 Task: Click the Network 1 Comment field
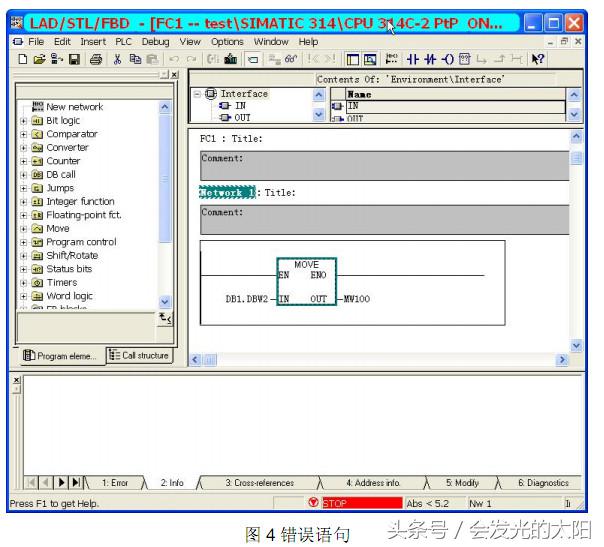pyautogui.click(x=384, y=220)
